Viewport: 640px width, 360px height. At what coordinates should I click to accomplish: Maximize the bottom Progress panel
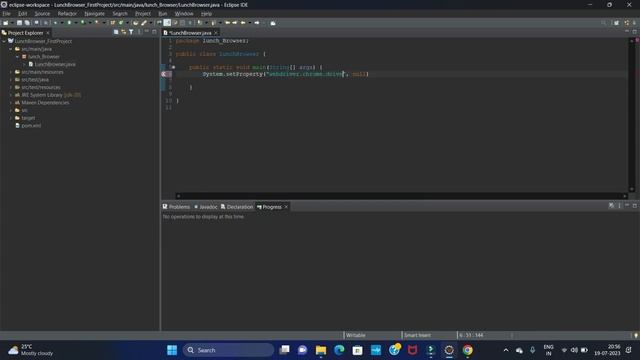(x=635, y=206)
